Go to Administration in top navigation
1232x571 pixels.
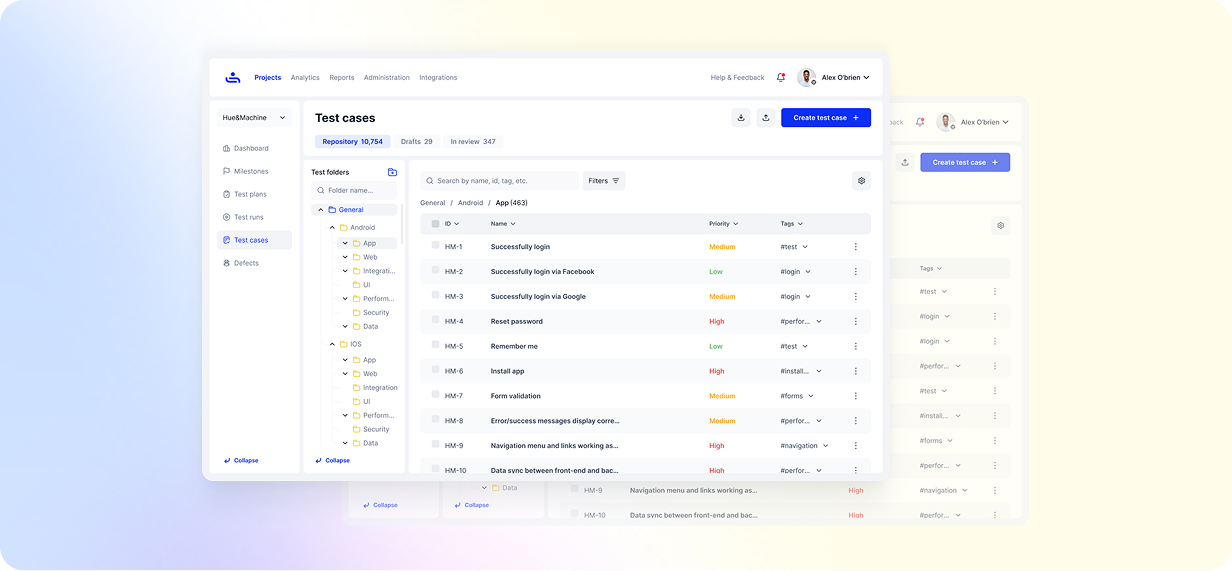pos(387,77)
